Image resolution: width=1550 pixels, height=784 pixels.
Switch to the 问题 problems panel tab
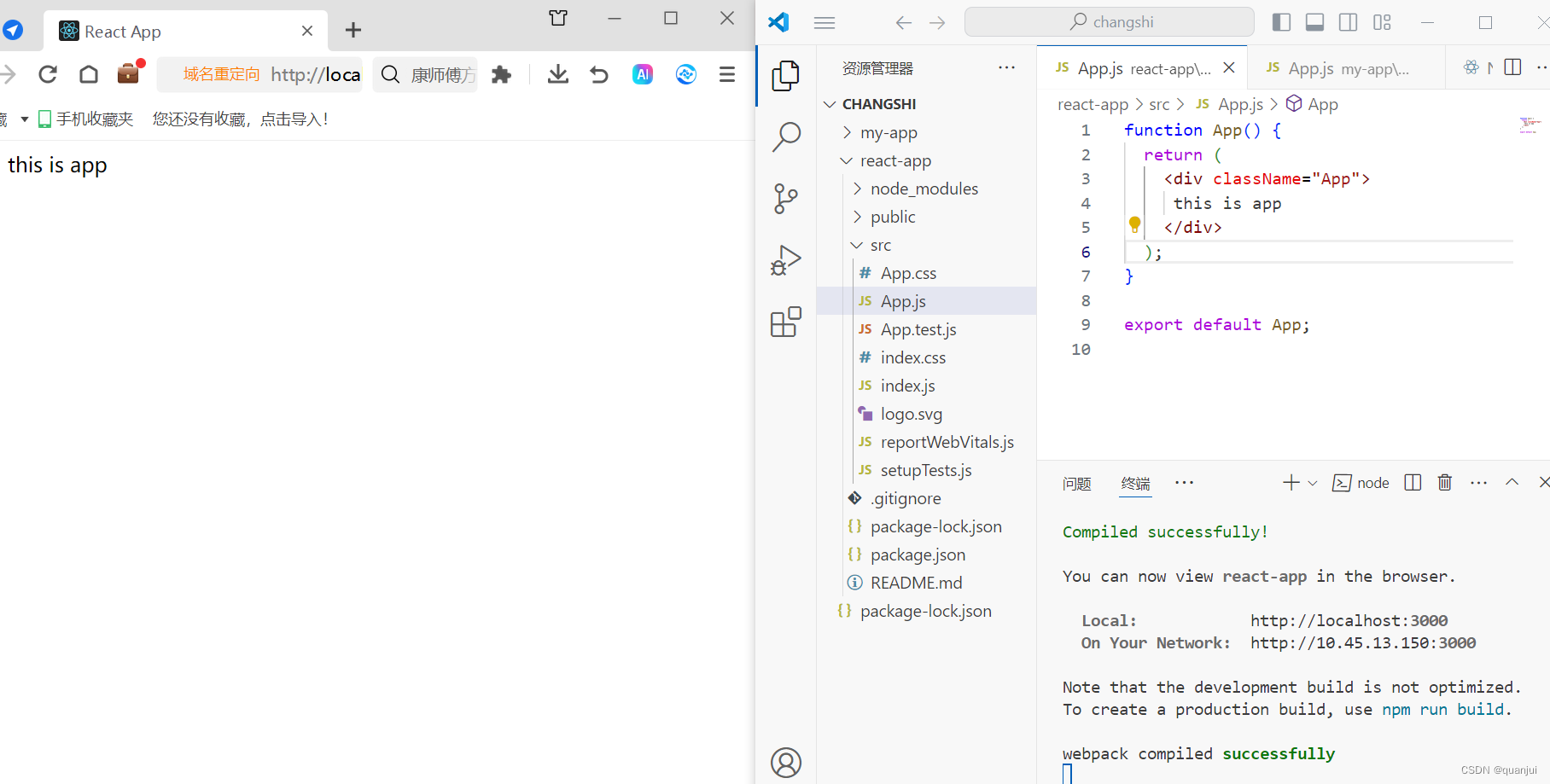pyautogui.click(x=1077, y=484)
